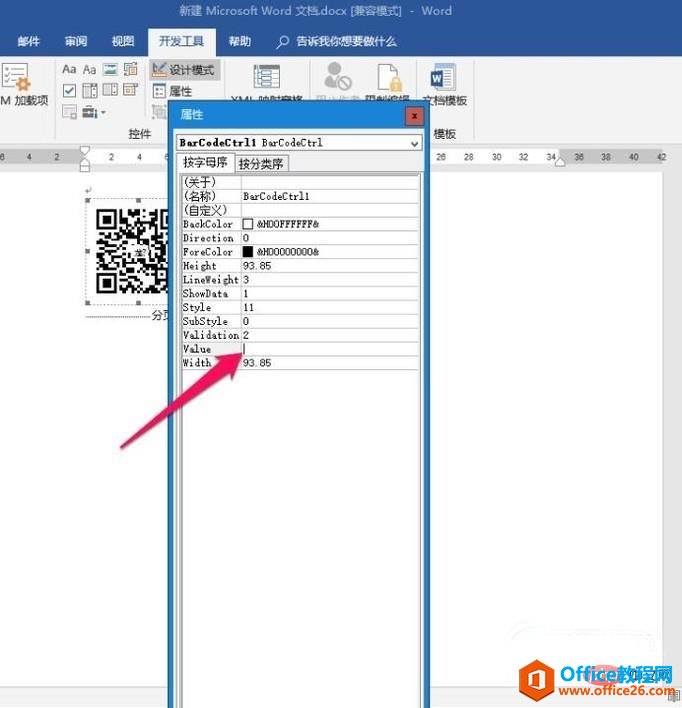
Task: Select the 开发工具 (Developer) tab
Action: pos(182,42)
